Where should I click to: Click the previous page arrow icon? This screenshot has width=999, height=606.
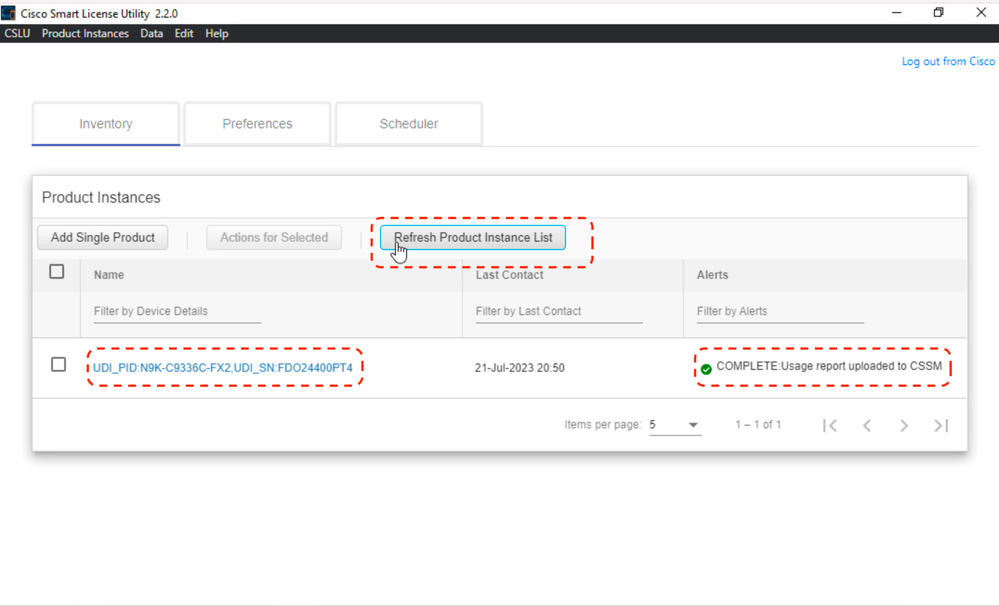(x=866, y=424)
